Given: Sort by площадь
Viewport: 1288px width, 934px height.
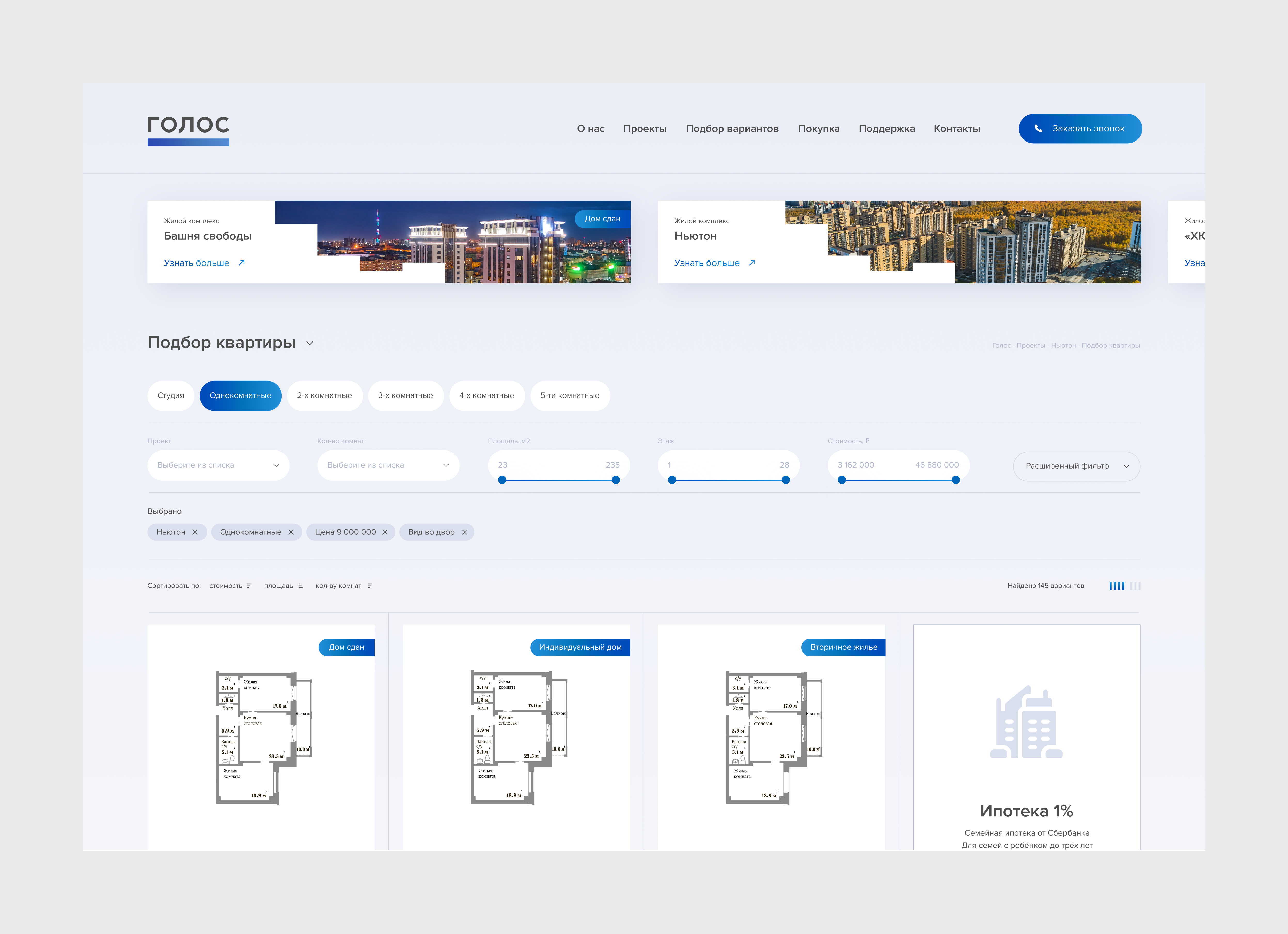Looking at the screenshot, I should pos(278,586).
